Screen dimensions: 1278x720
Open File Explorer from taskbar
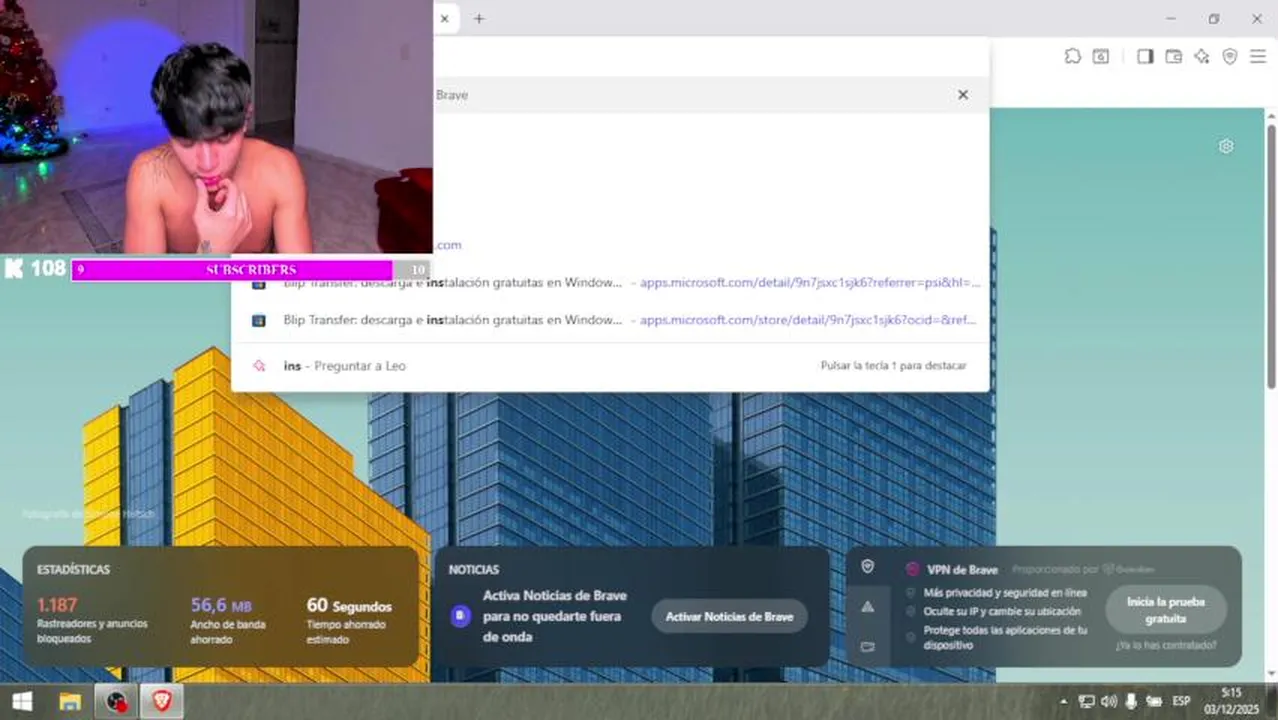coord(70,702)
